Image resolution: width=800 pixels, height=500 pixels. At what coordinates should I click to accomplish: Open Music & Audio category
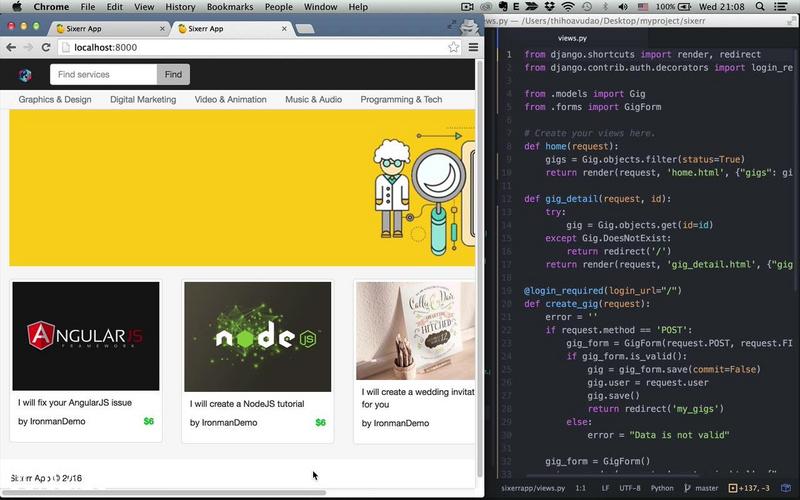tap(313, 99)
